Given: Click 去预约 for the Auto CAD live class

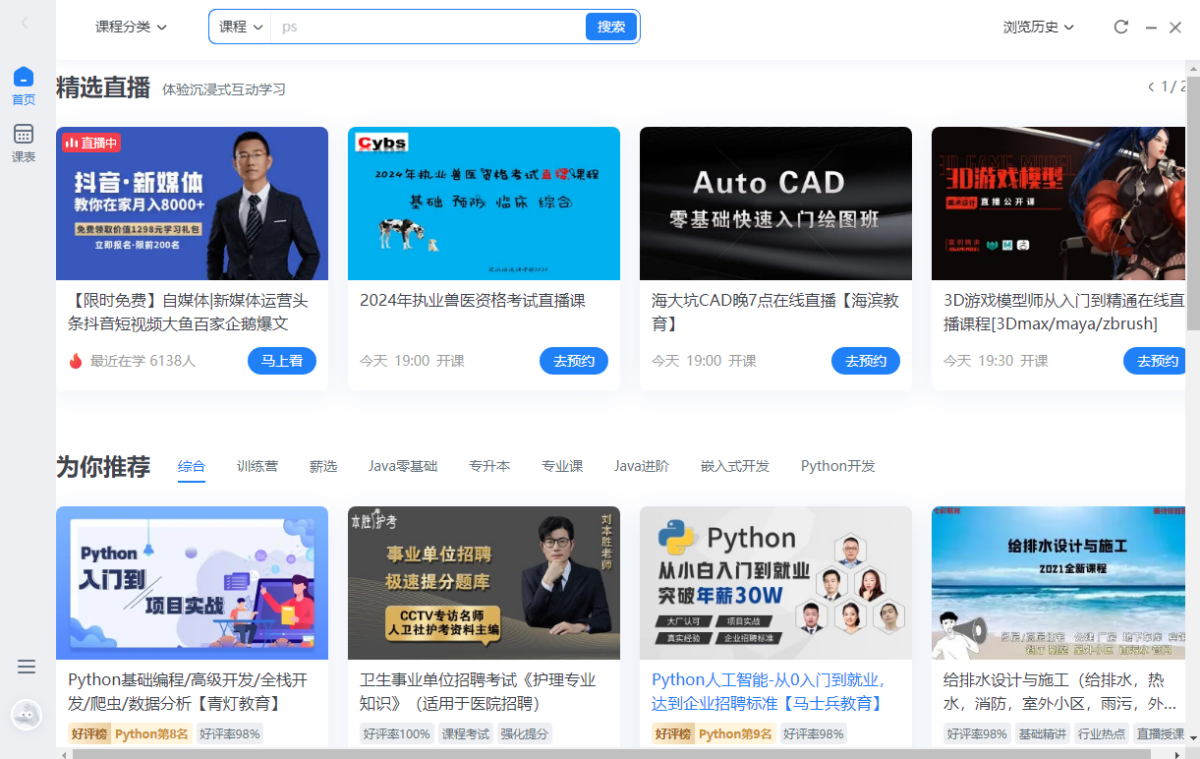Looking at the screenshot, I should [865, 361].
